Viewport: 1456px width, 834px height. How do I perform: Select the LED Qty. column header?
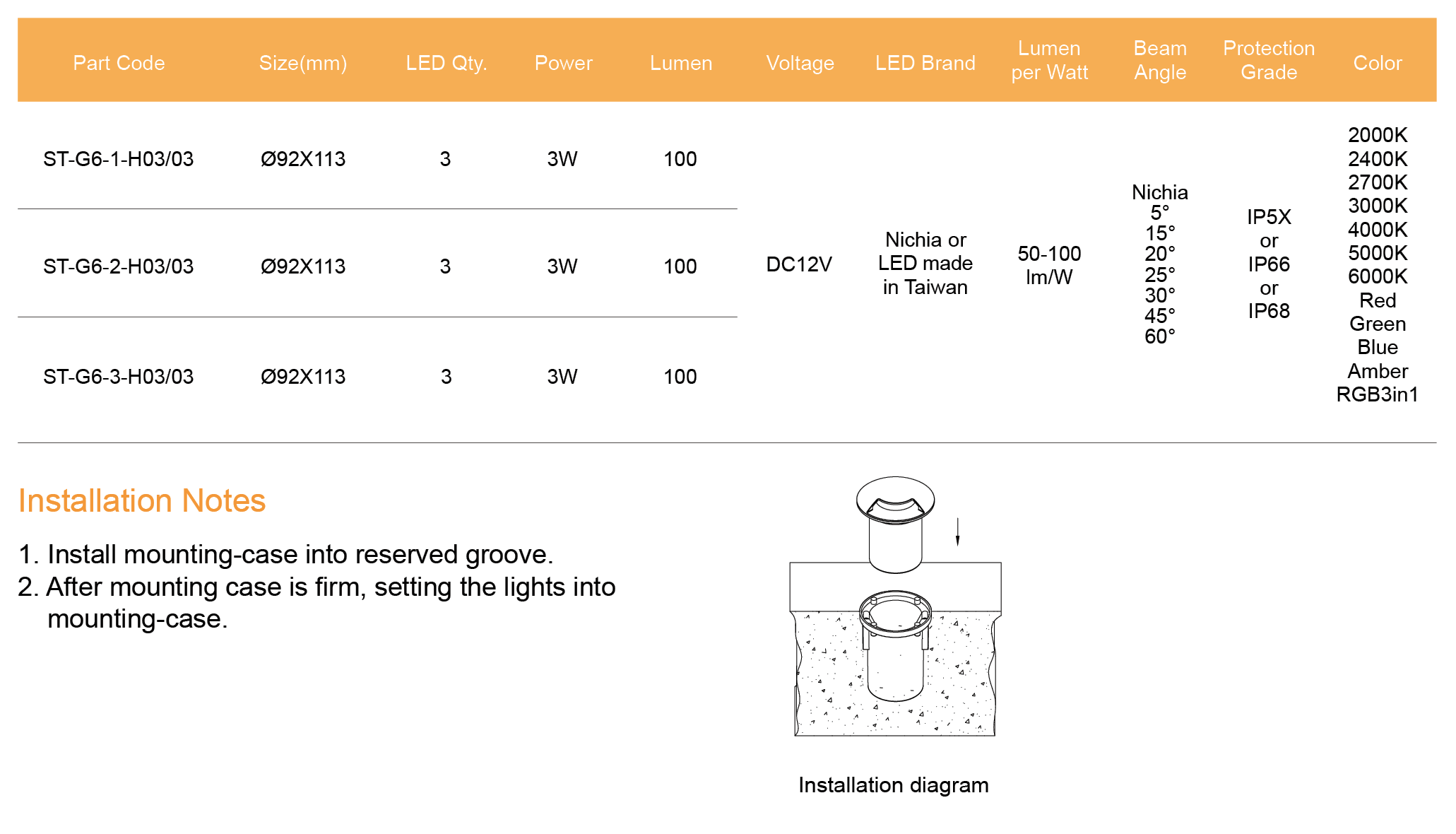[446, 63]
